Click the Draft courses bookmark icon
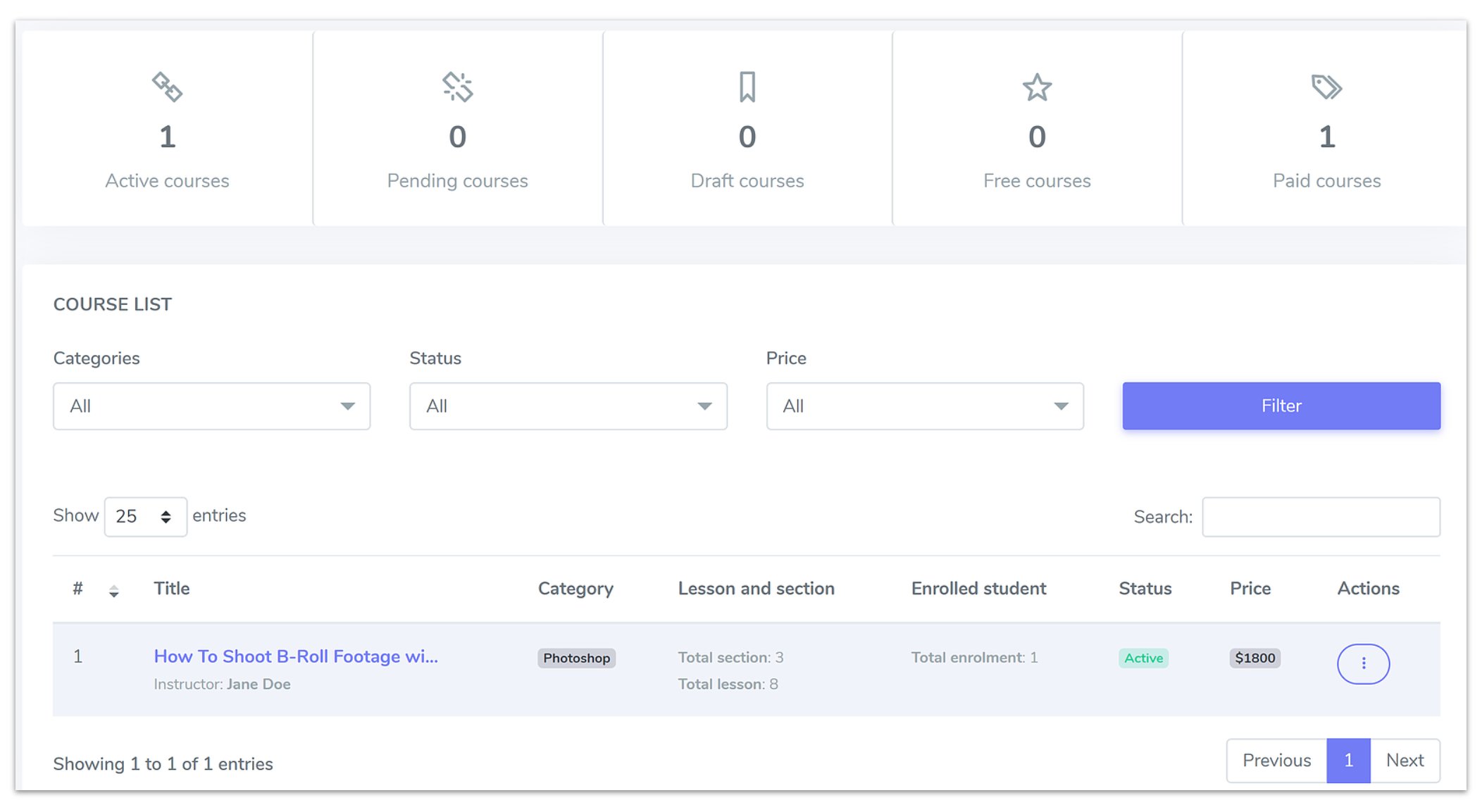Image resolution: width=1482 pixels, height=812 pixels. 747,87
